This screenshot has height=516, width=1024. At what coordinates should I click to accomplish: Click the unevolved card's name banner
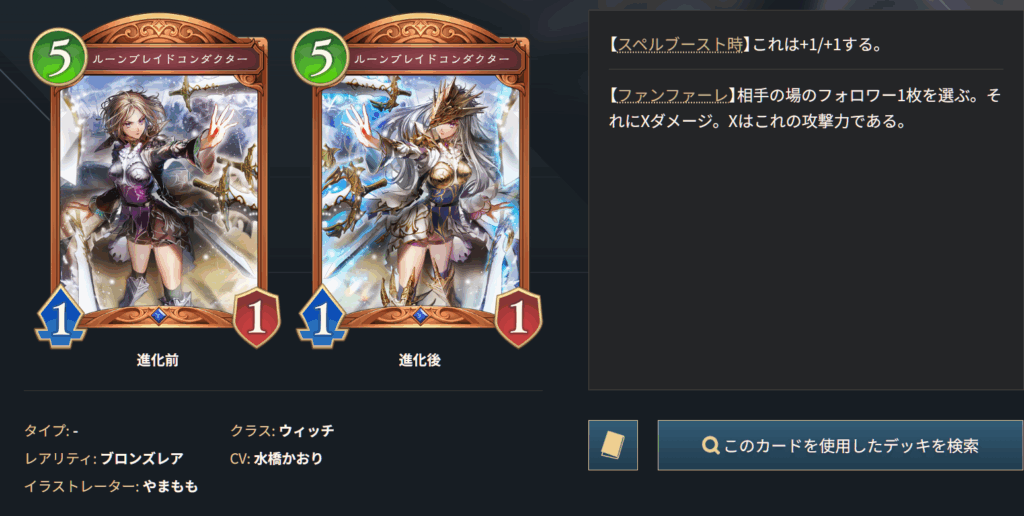[170, 59]
